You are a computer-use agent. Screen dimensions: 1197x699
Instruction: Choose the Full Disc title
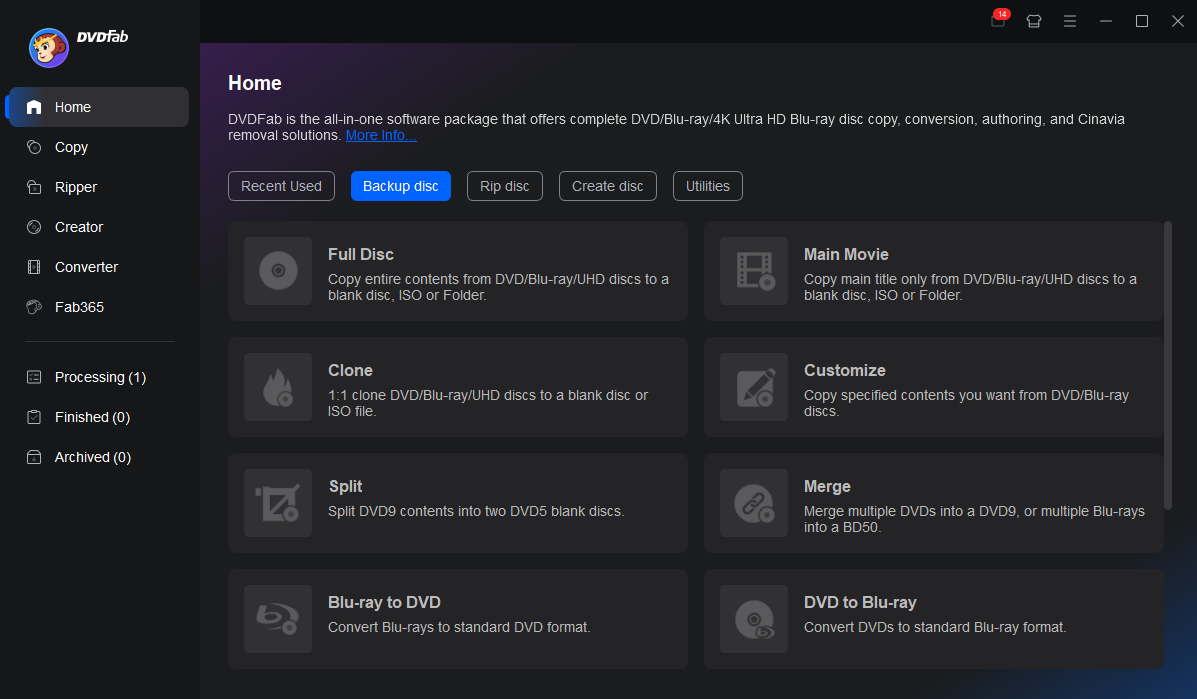(360, 254)
